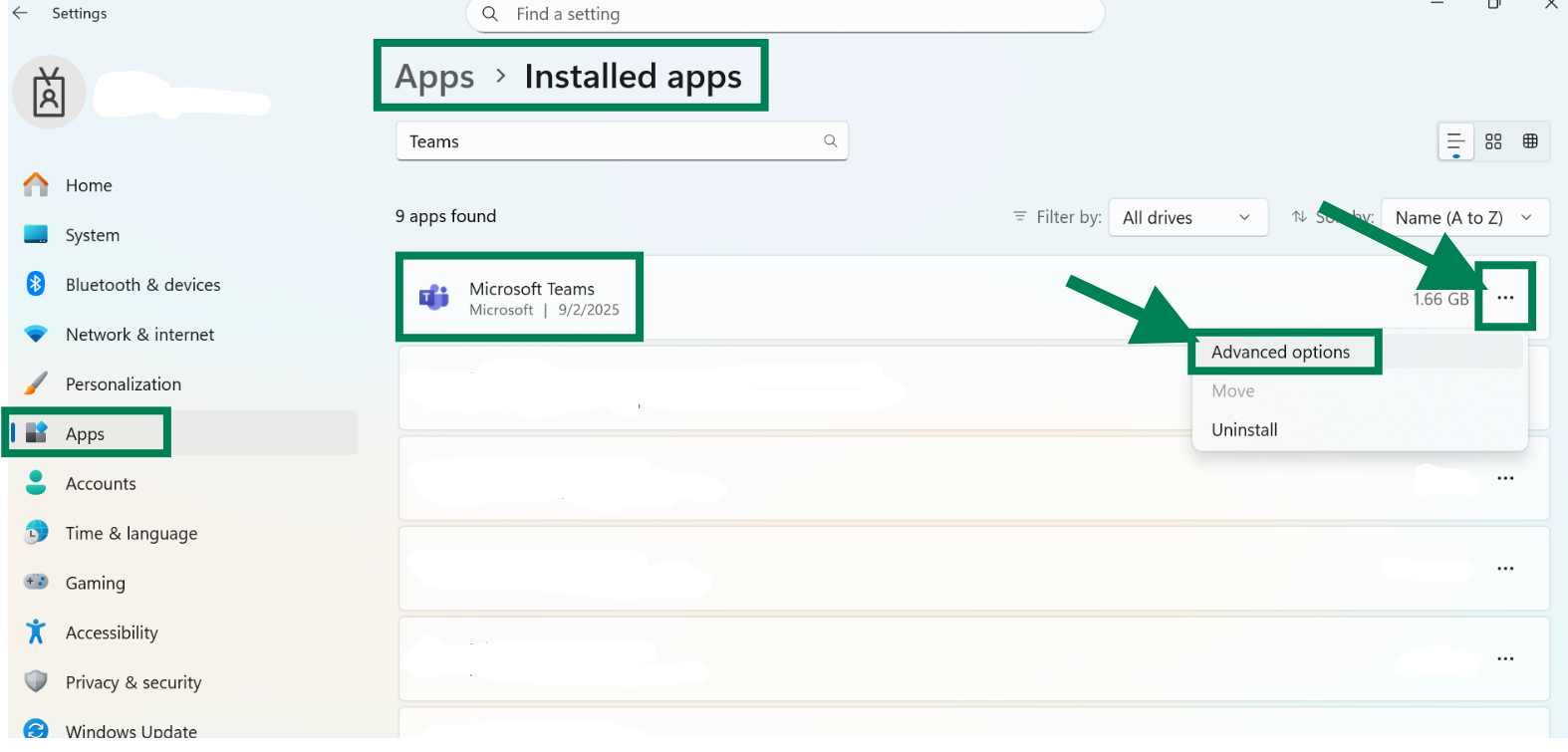Open Gaming via the controller icon
Screen dimensions: 1568x752
(x=36, y=582)
